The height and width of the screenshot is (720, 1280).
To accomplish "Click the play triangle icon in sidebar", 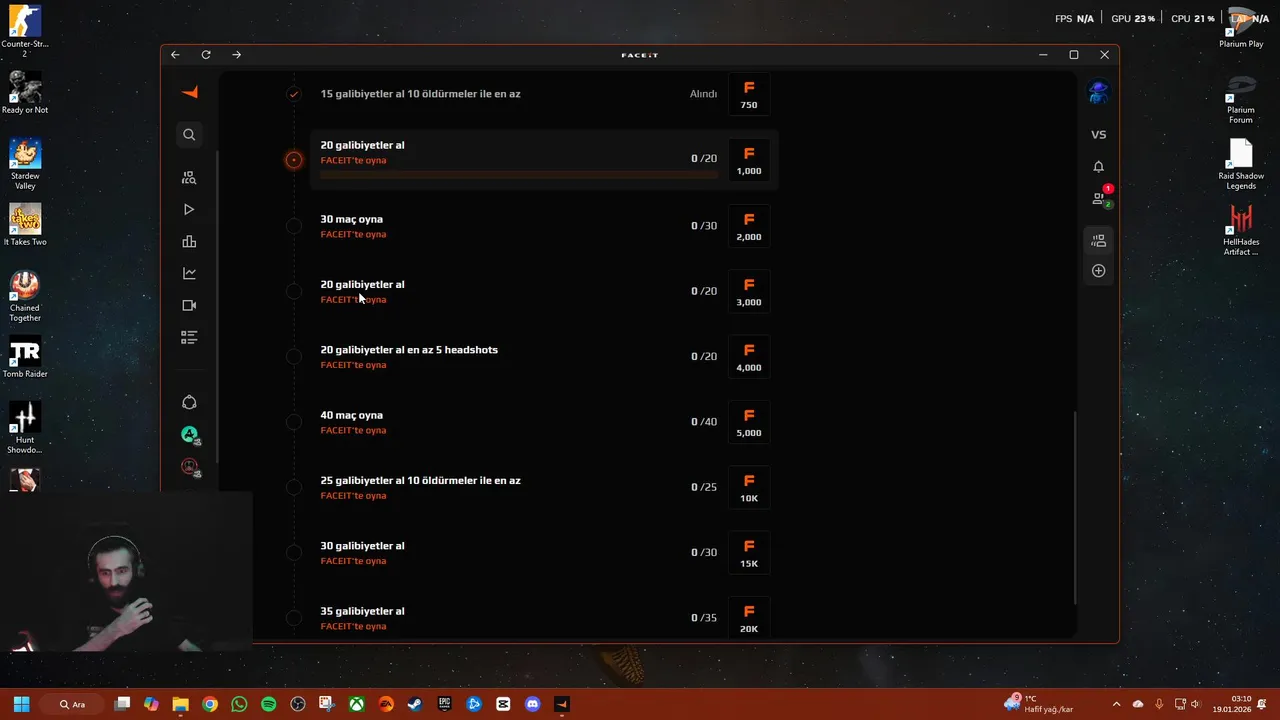I will coord(189,209).
